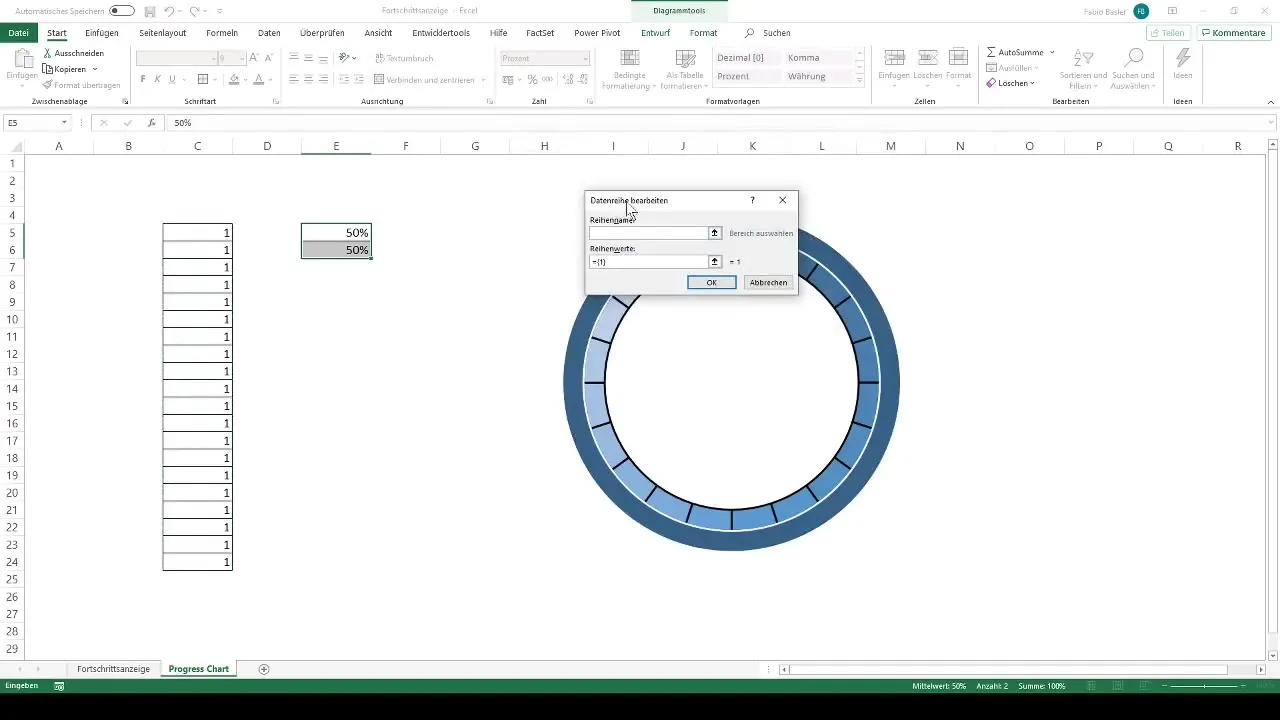Click the zoom slider in status bar
Screen dimensions: 1280x720
[1205, 686]
